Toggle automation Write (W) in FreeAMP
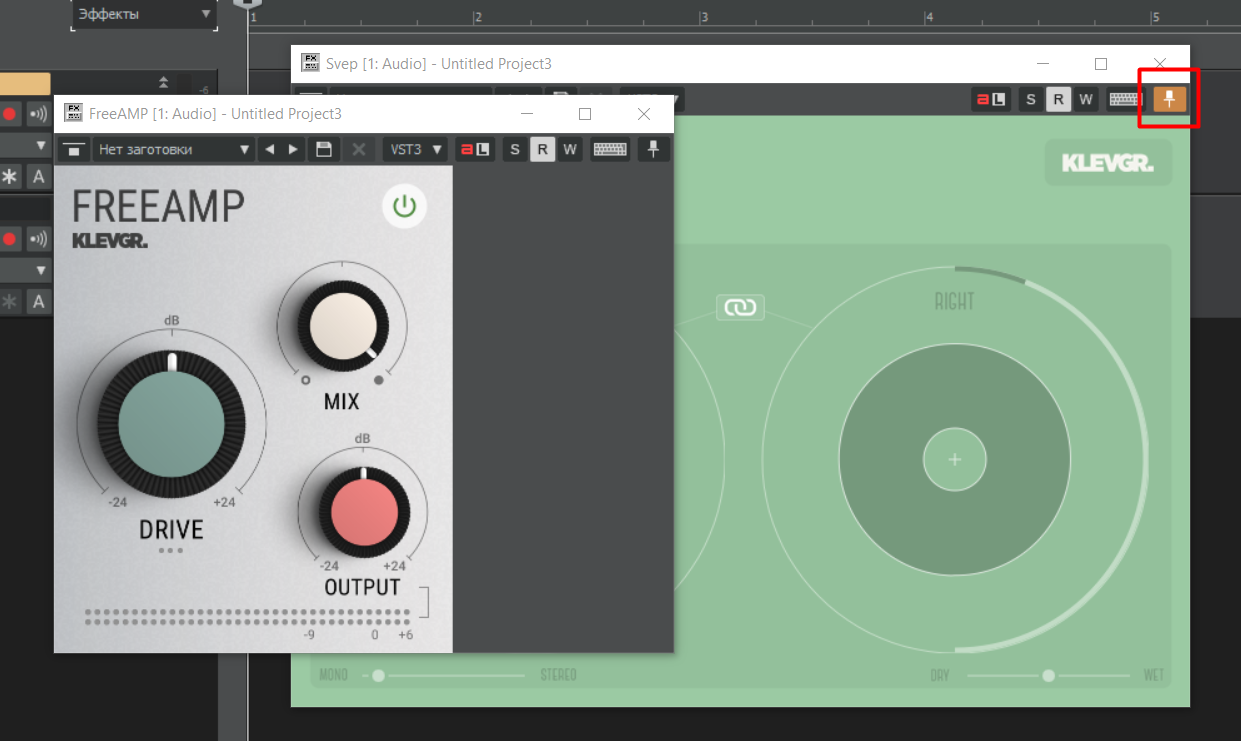This screenshot has width=1241, height=741. (x=569, y=150)
